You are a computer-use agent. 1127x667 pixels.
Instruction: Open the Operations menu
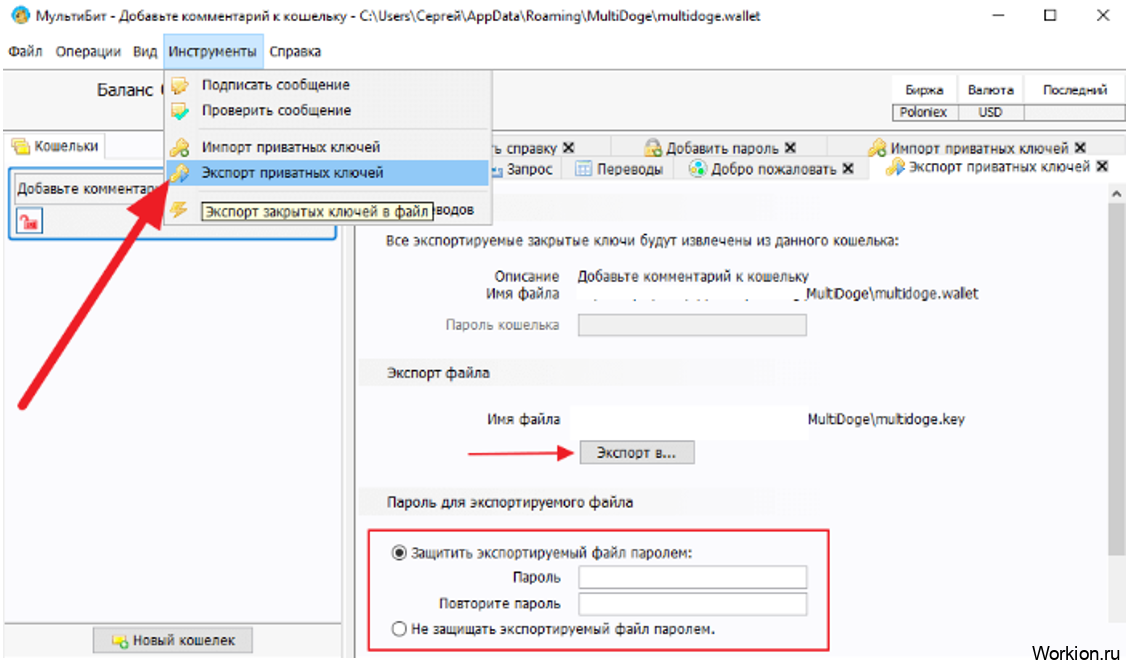88,52
